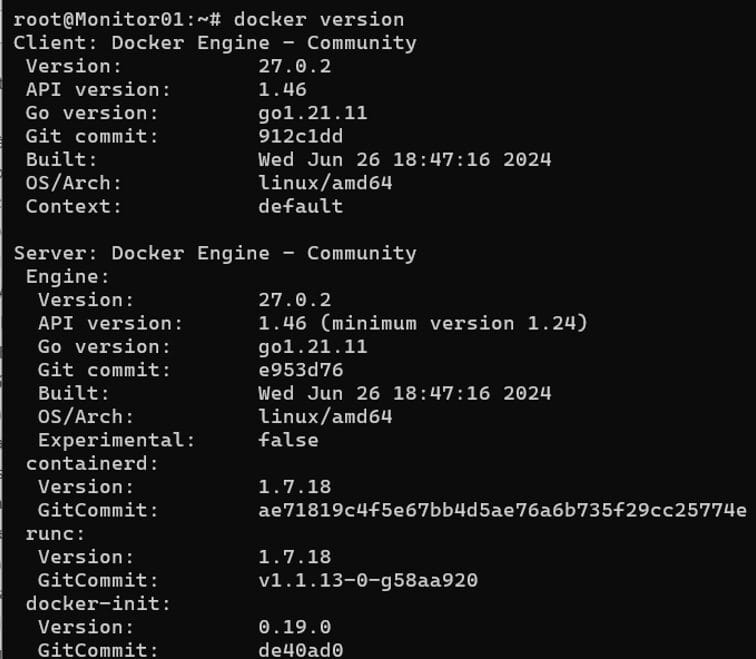Click Server OS/Arch linux/amd64 value
This screenshot has width=756, height=659.
(x=325, y=417)
